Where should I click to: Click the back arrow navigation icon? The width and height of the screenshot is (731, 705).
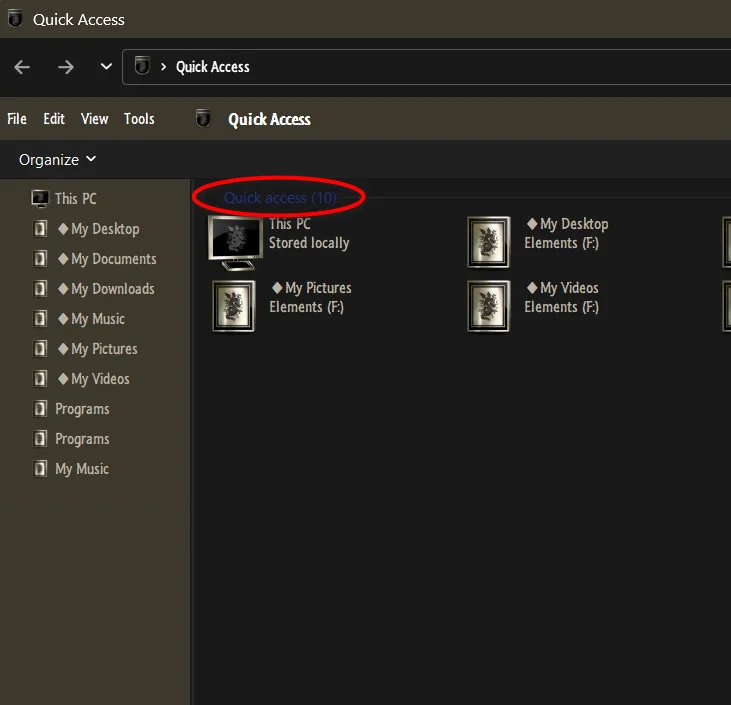(x=22, y=67)
